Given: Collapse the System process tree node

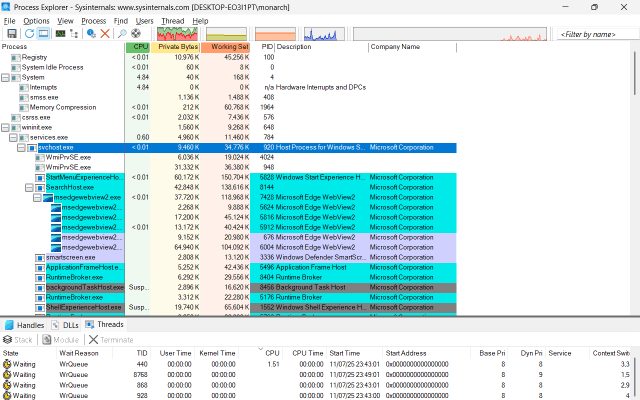Looking at the screenshot, I should [5, 78].
